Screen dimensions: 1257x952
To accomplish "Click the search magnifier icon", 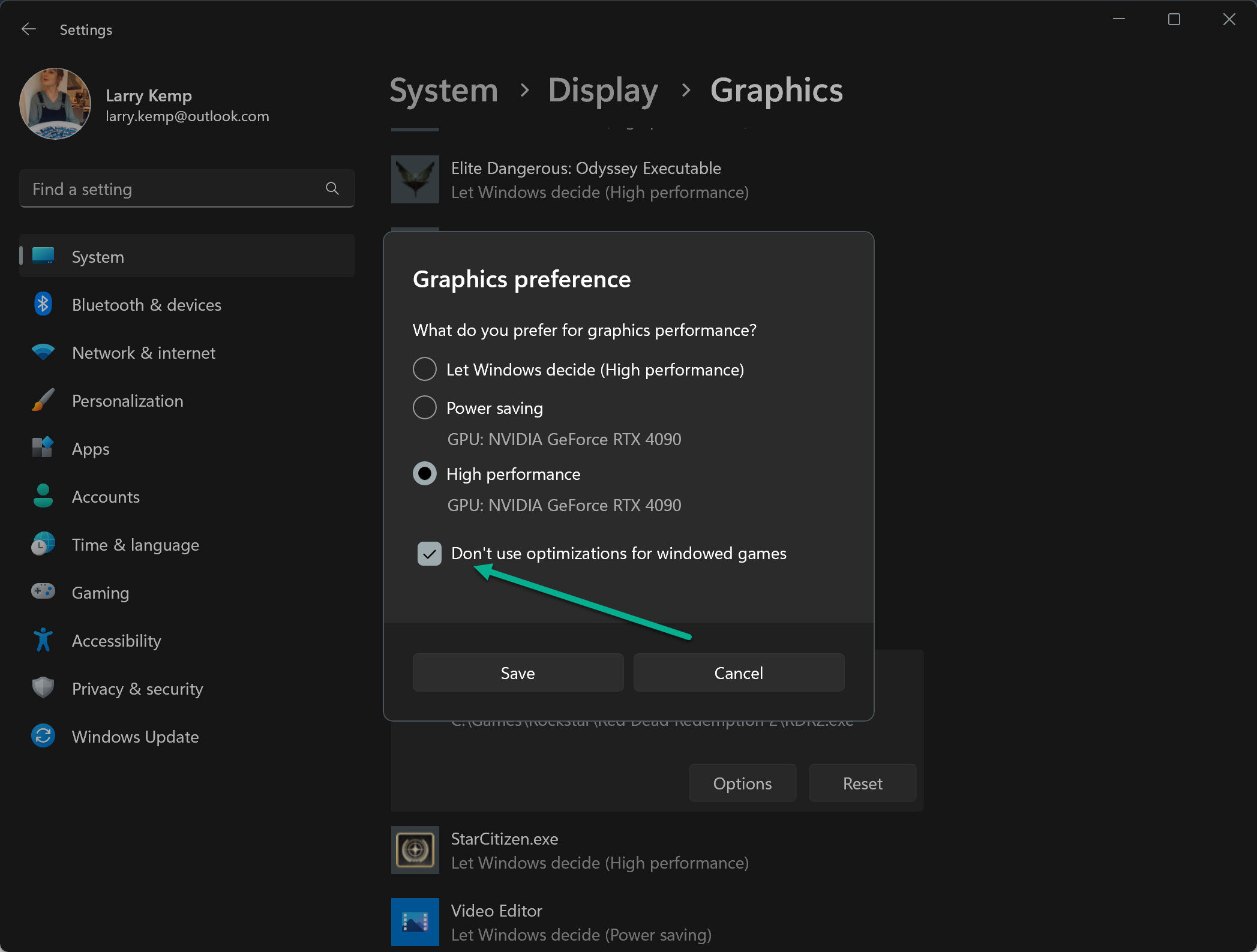I will point(332,189).
